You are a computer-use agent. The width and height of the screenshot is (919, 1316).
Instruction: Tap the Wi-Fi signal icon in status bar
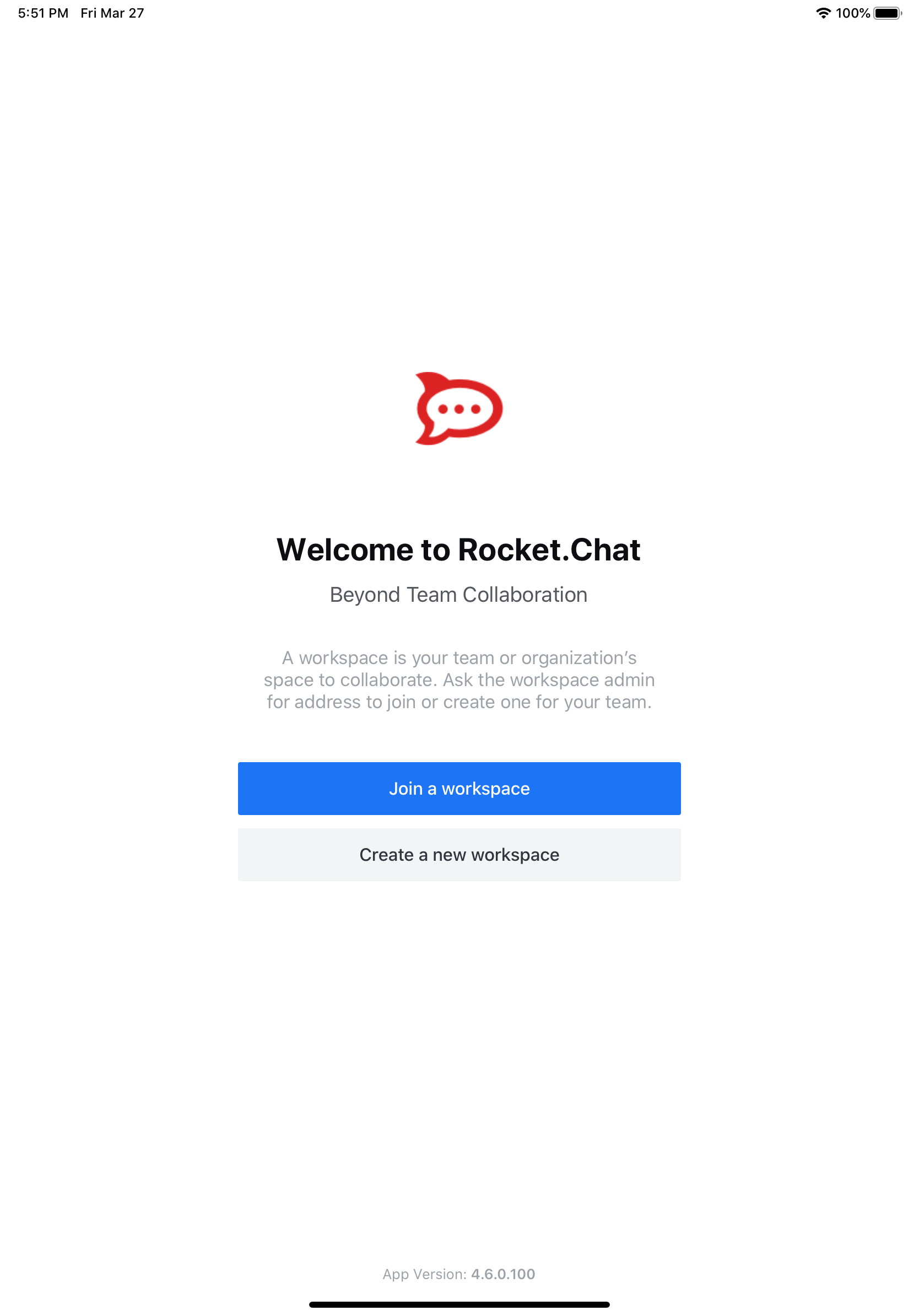[x=823, y=13]
